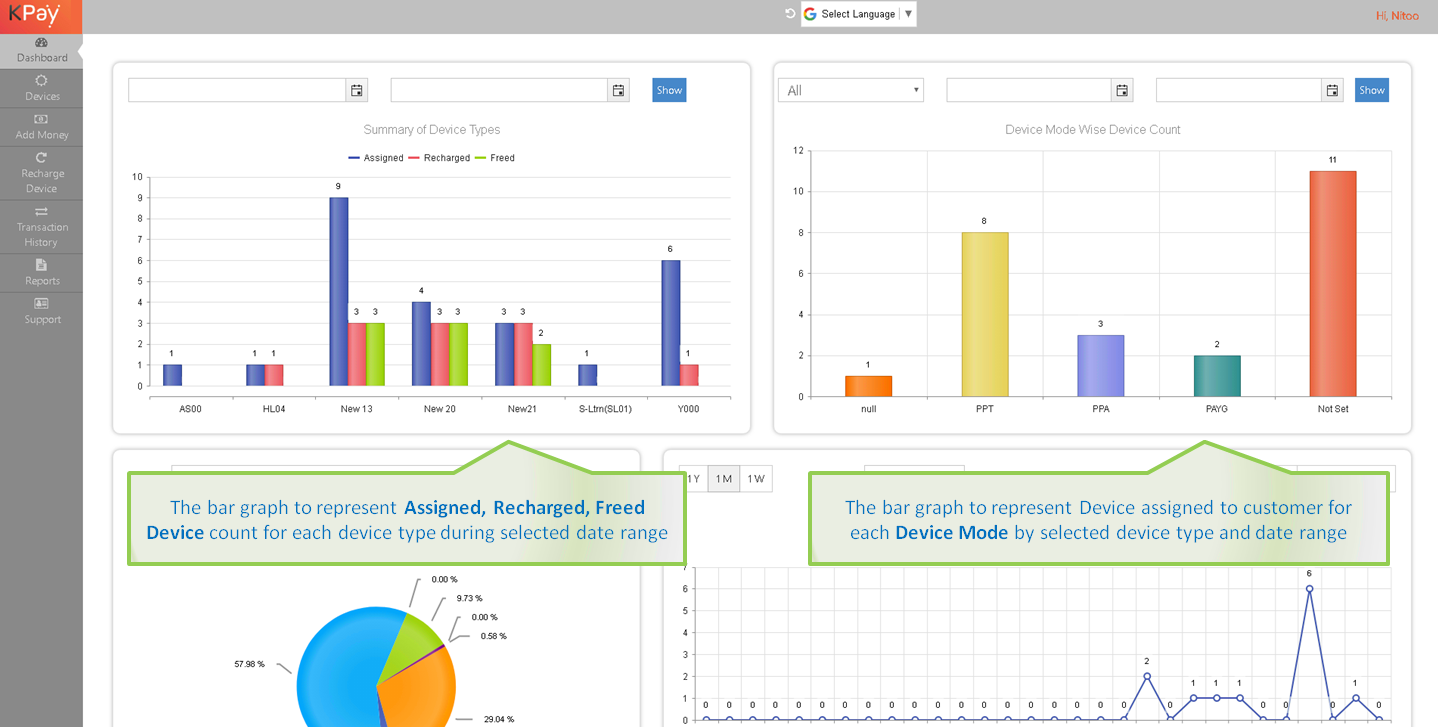Open the Add Money sidebar item
Viewport: 1438px width, 727px height.
pos(41,127)
